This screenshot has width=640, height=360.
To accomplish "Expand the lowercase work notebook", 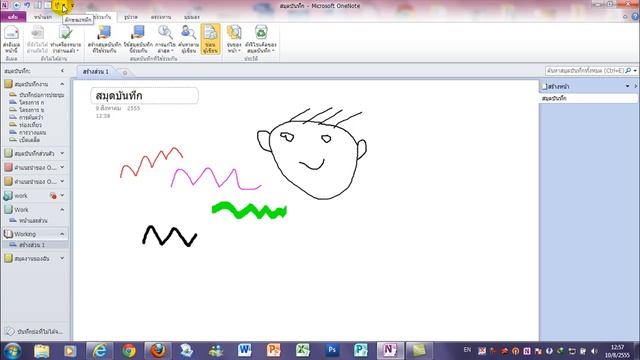I will [x=62, y=196].
